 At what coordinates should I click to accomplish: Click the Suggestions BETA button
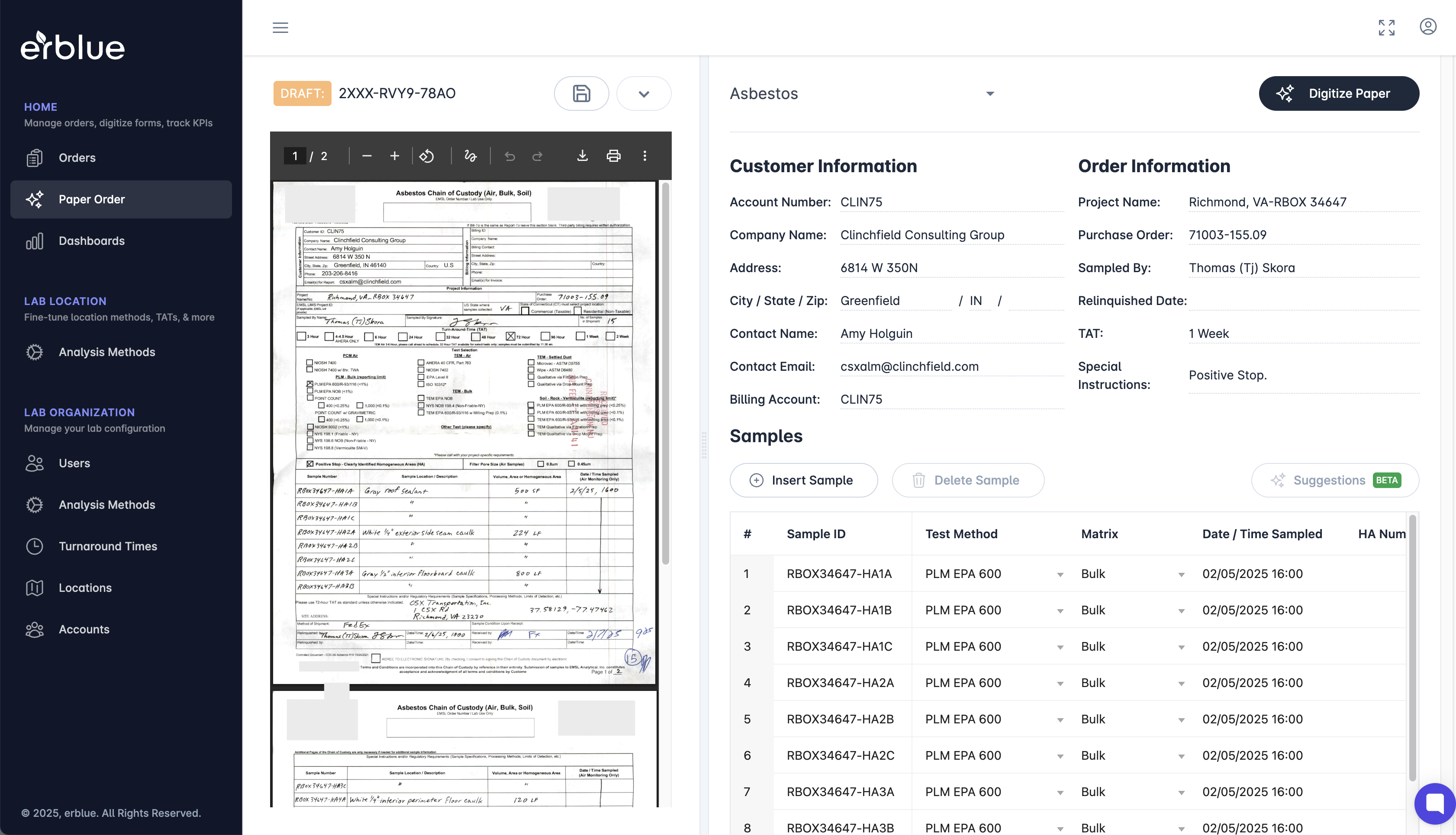coord(1334,480)
